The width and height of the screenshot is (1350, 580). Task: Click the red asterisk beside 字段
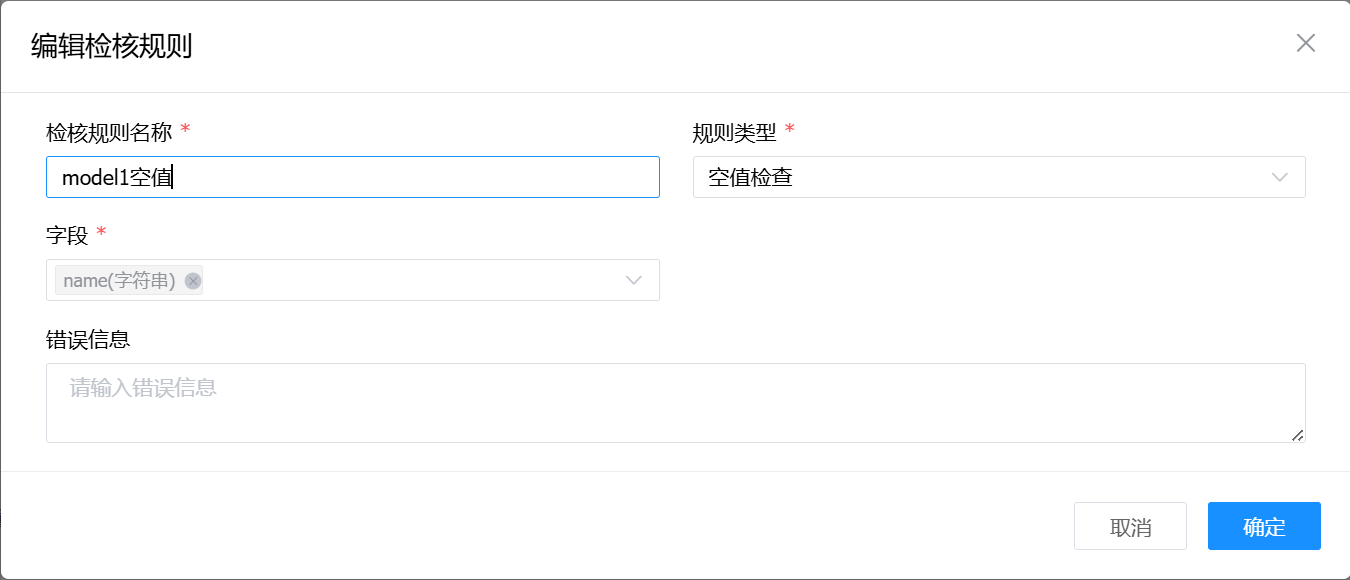point(101,235)
